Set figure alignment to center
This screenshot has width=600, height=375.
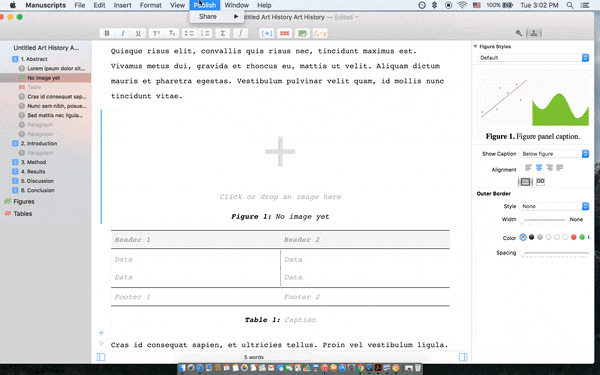coord(539,168)
